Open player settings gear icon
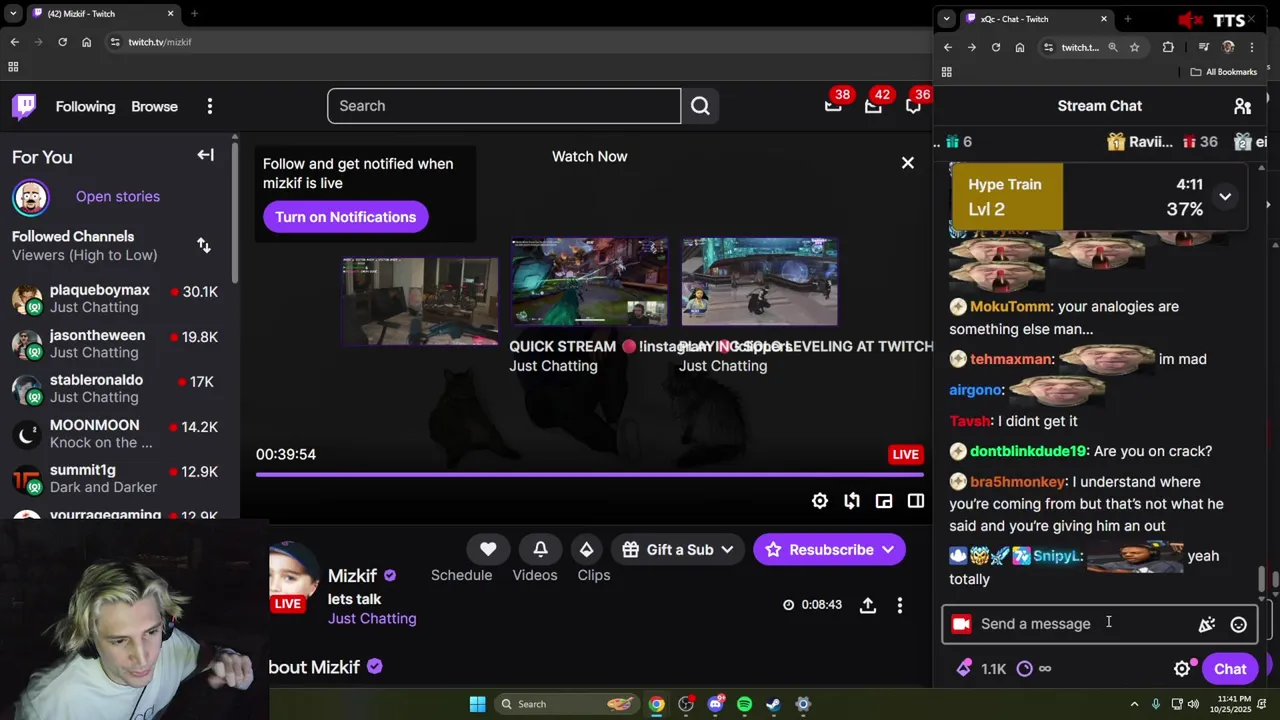The width and height of the screenshot is (1280, 720). [x=820, y=501]
